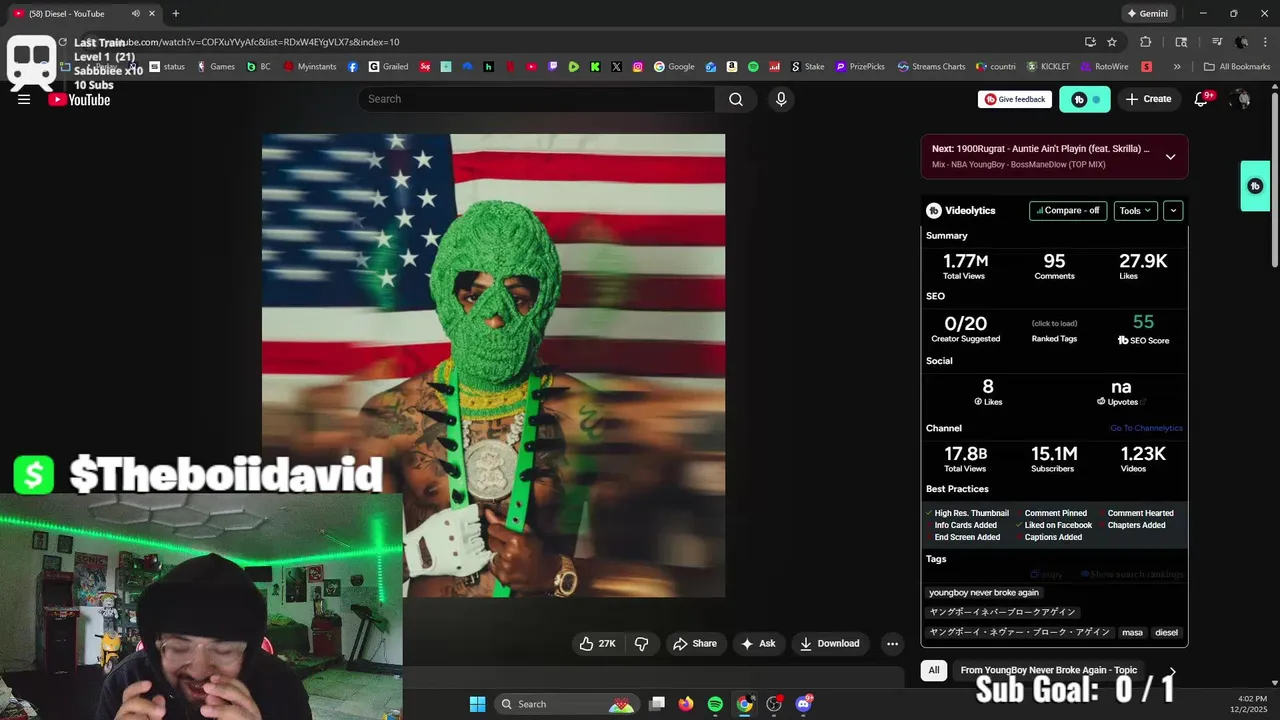Click the TubeBuddy side tab icon
1280x720 pixels.
pos(1255,186)
